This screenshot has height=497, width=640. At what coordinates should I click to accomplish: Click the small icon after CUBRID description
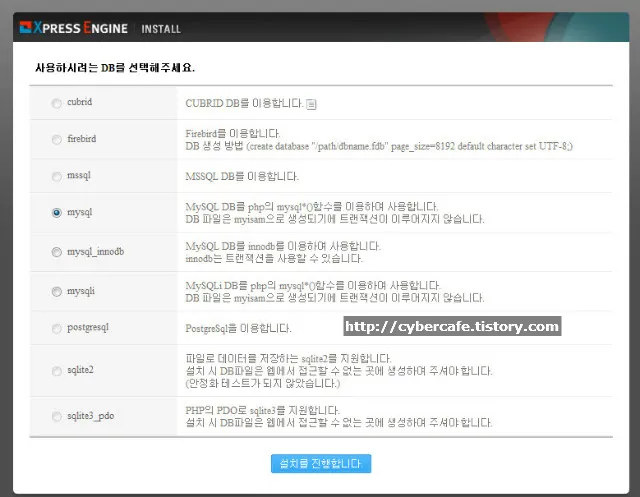click(311, 103)
